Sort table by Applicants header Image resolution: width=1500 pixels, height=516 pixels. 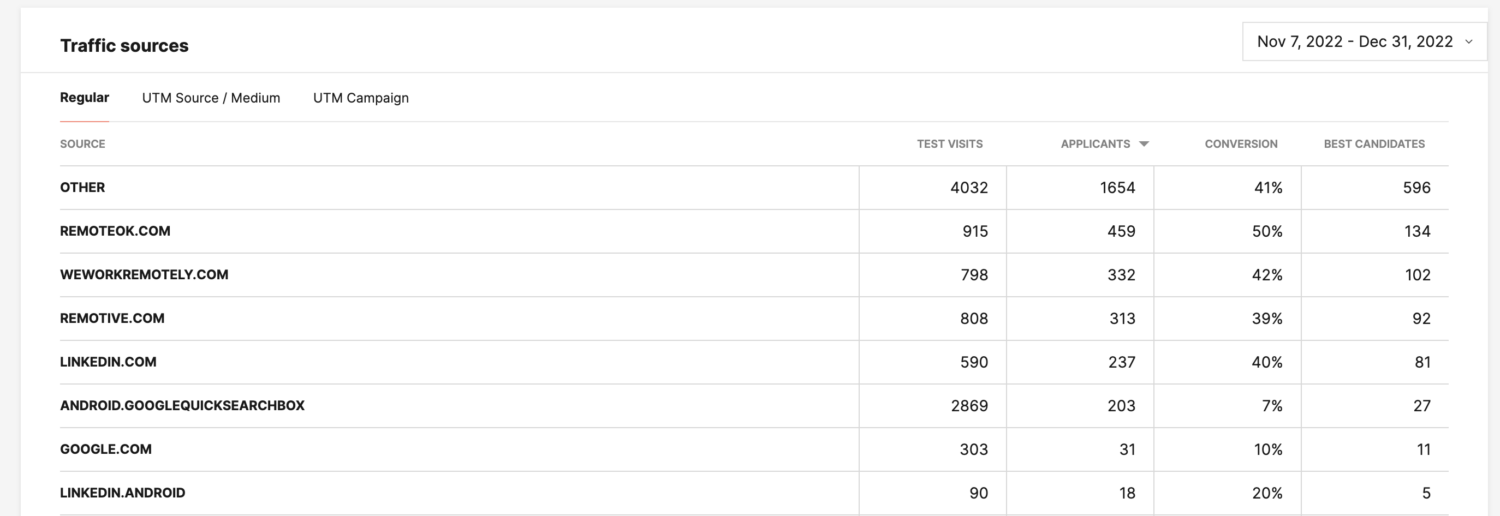click(x=1095, y=144)
